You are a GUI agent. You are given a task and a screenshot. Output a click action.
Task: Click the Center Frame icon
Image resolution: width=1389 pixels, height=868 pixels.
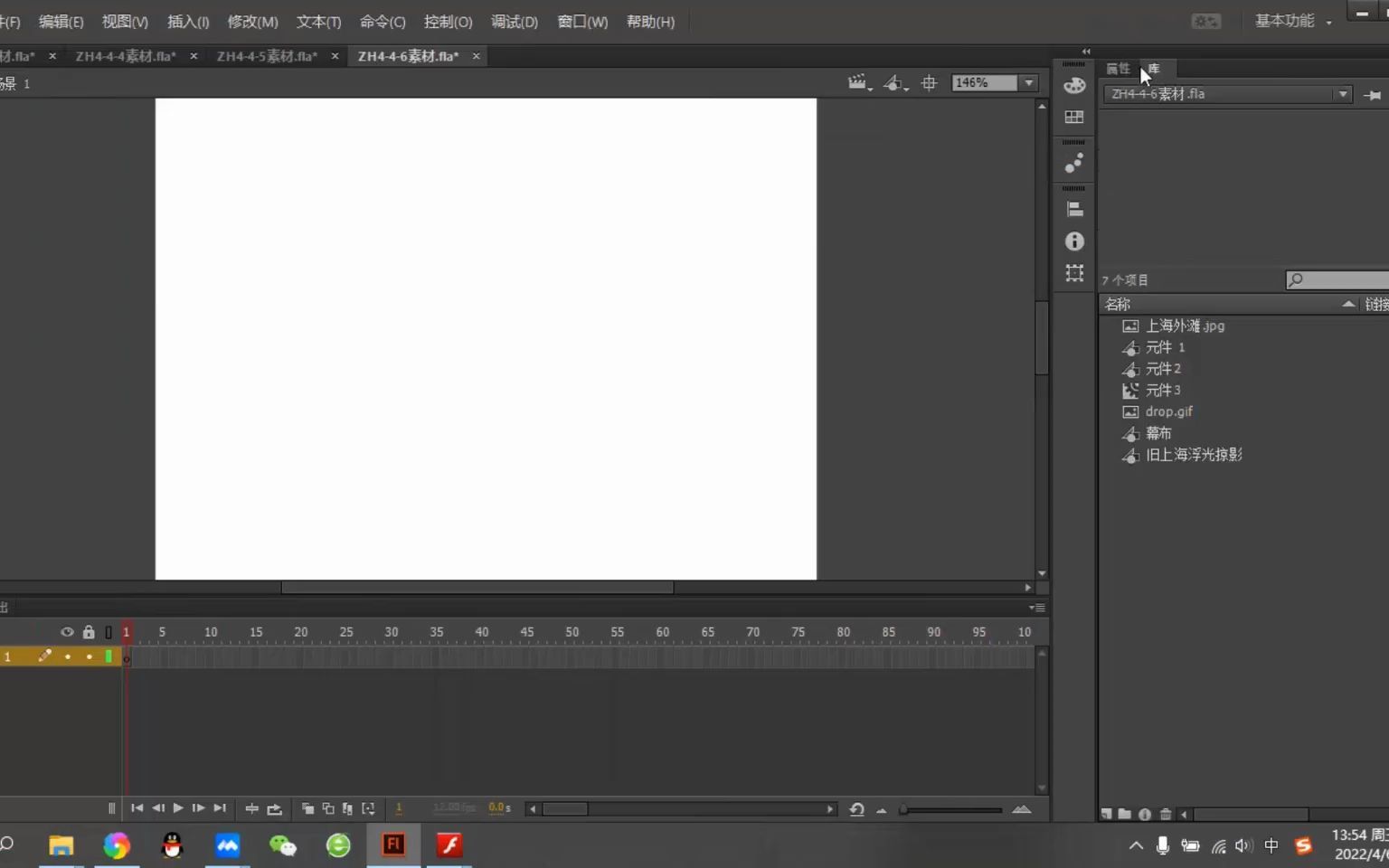252,808
